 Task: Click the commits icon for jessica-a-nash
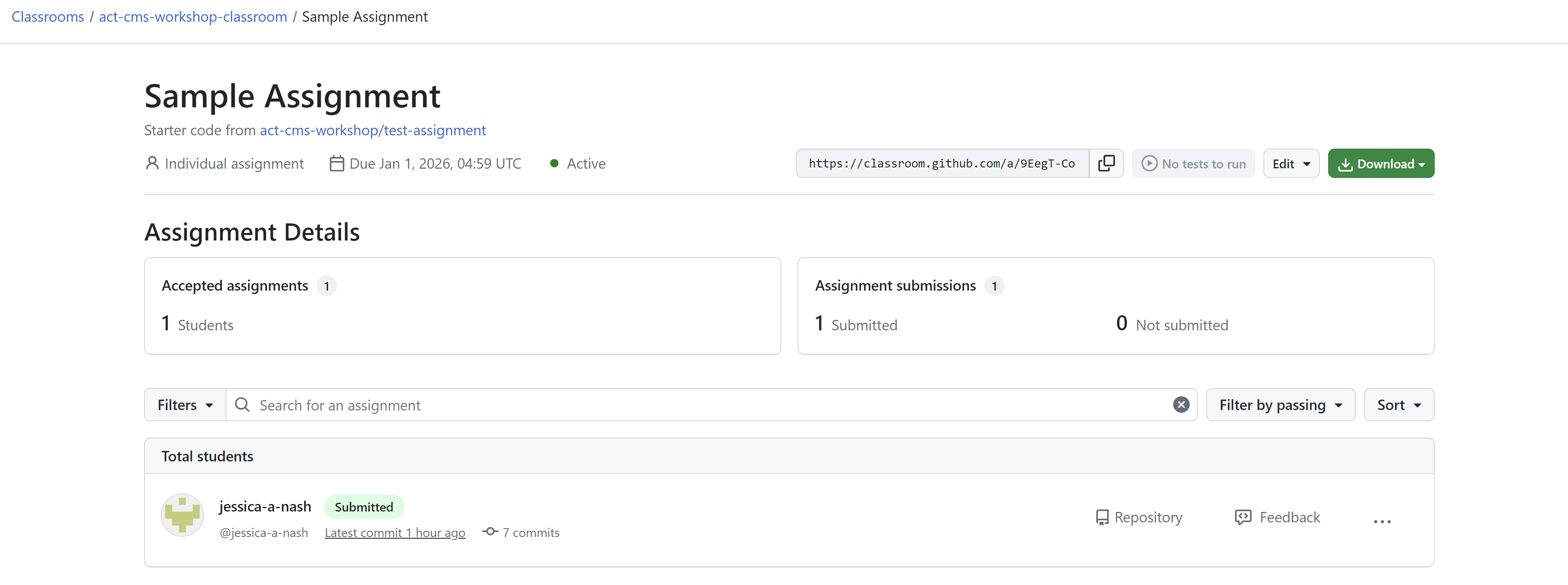coord(490,532)
